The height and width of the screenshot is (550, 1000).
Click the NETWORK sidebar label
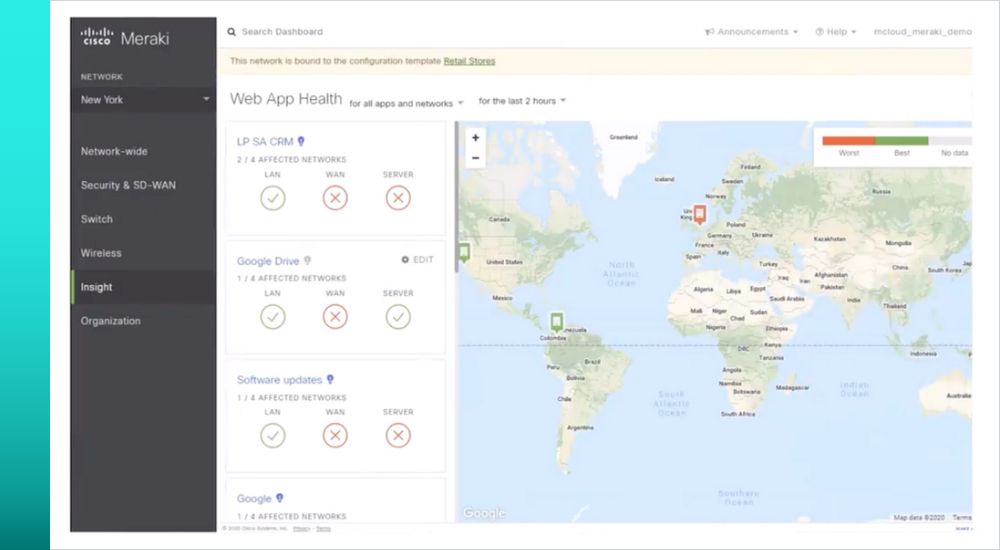101,77
